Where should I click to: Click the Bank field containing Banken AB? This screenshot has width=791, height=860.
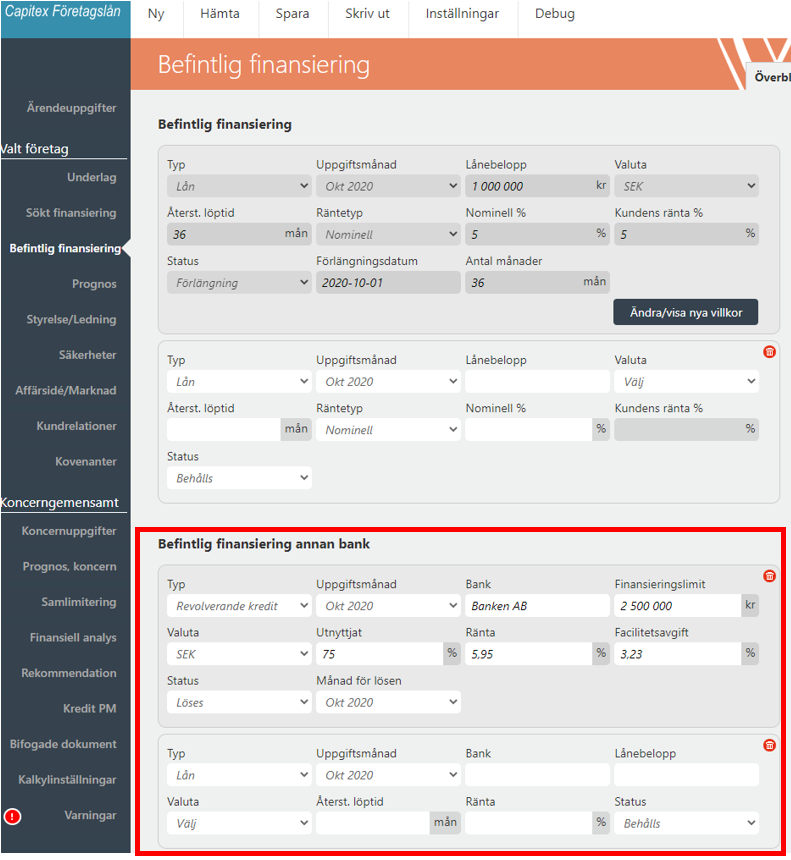pyautogui.click(x=537, y=606)
